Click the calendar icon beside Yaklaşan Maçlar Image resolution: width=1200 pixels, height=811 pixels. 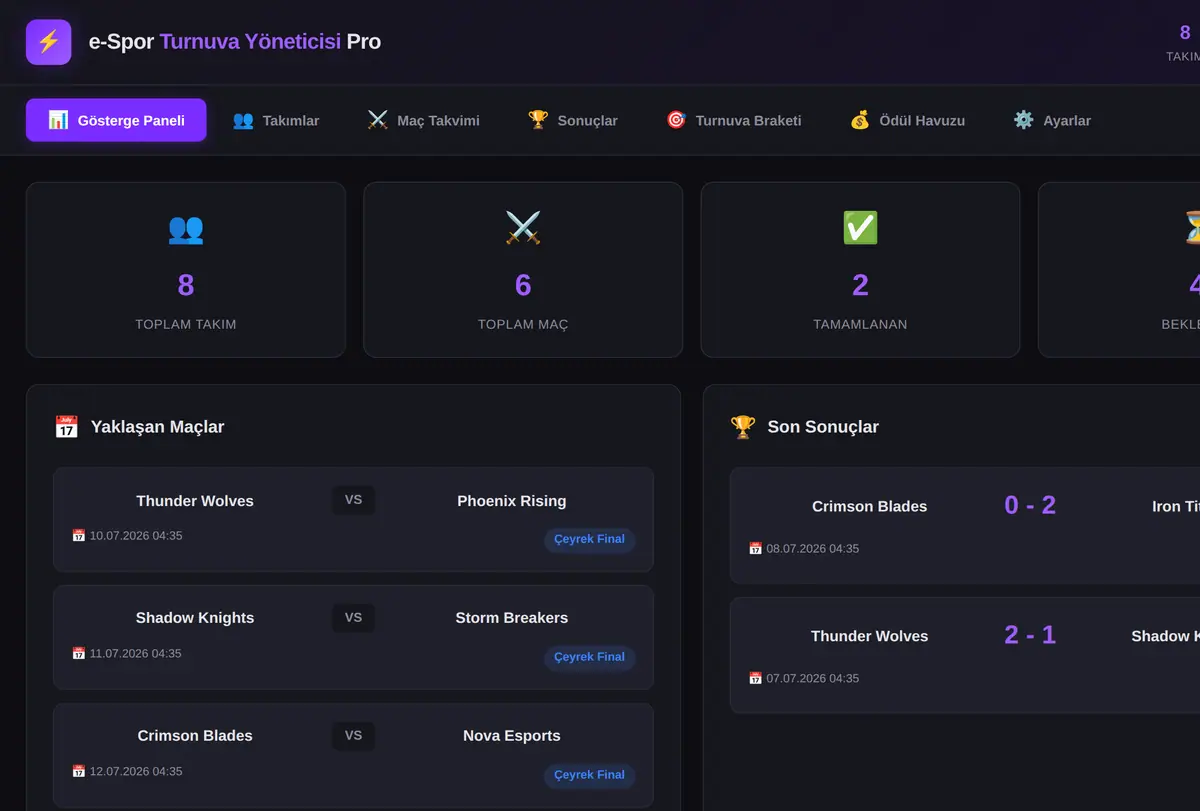66,427
